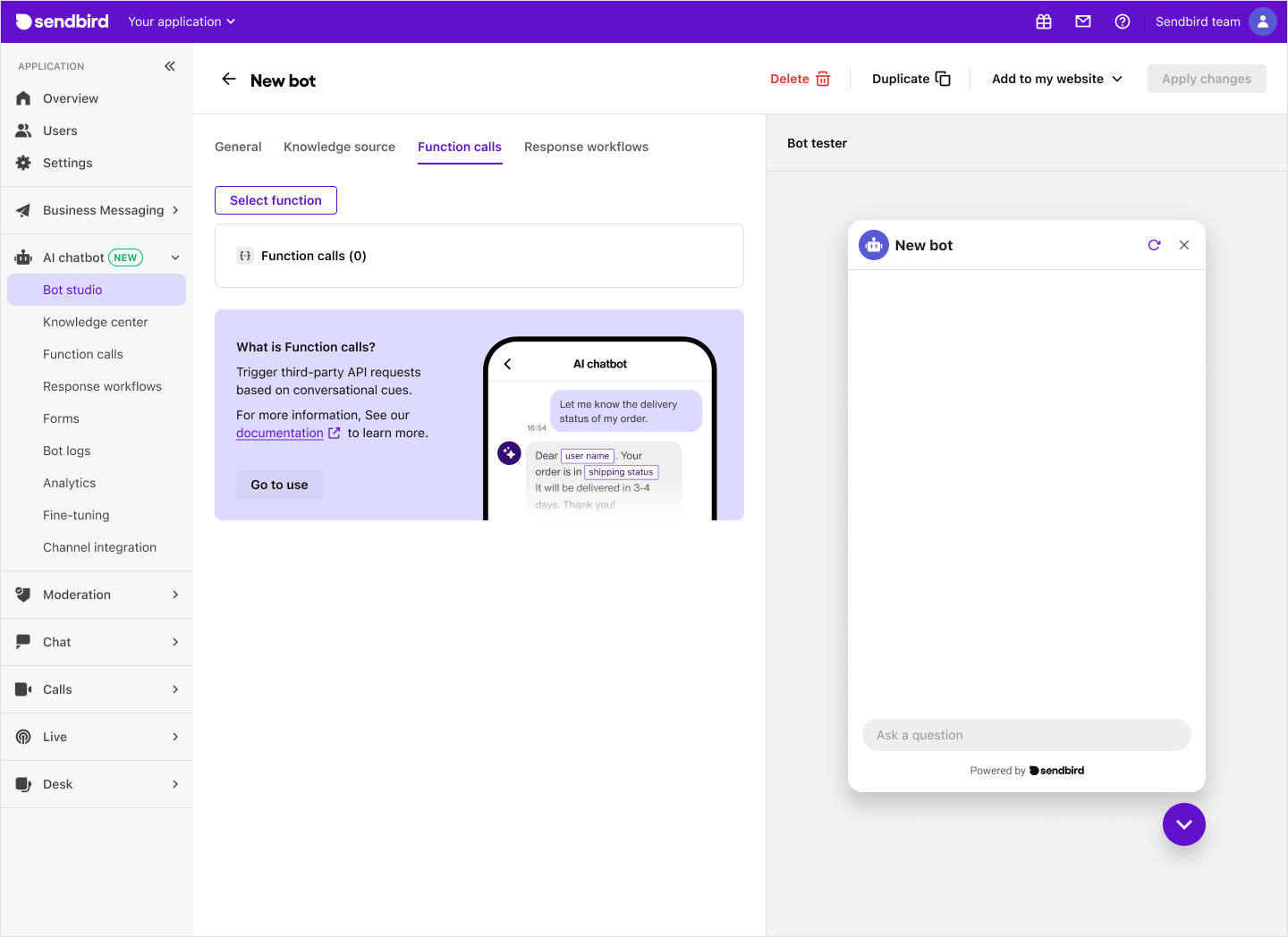Click the Delete bot button

801,79
